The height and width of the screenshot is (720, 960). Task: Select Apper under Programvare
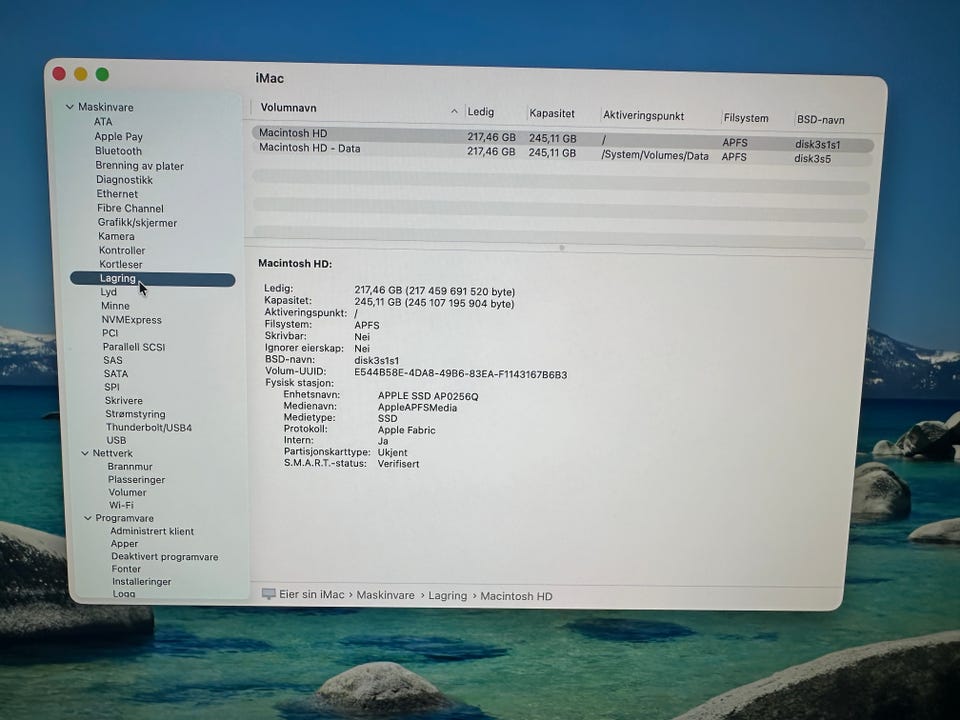124,544
